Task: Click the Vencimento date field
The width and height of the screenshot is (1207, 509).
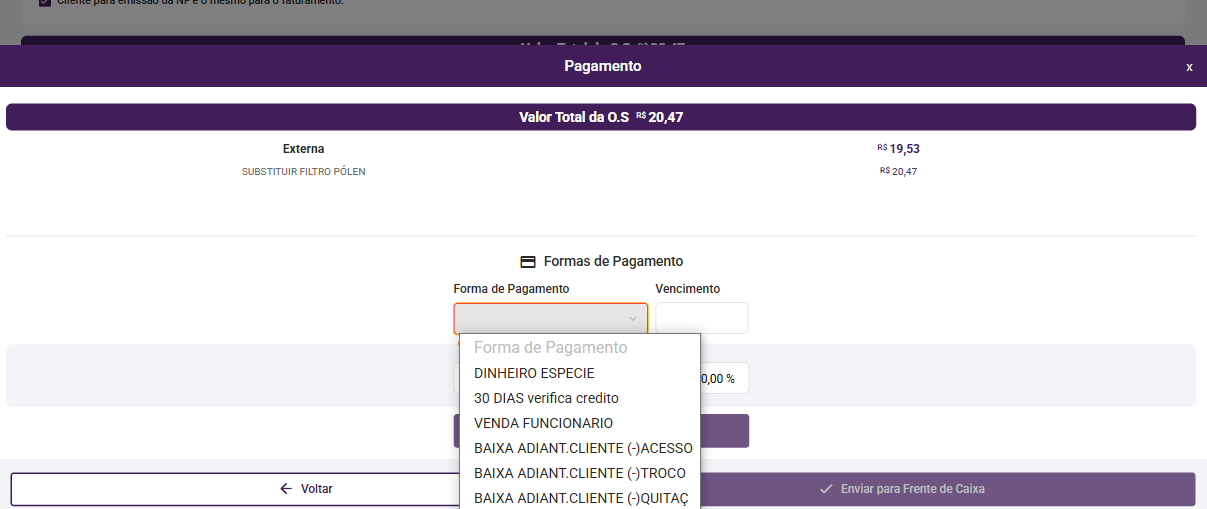Action: pos(701,319)
